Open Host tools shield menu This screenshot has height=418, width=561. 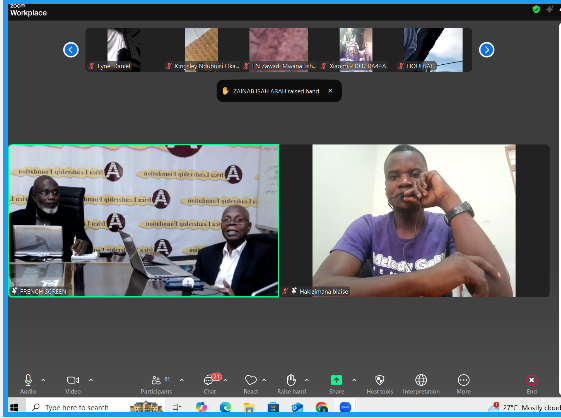click(x=380, y=383)
